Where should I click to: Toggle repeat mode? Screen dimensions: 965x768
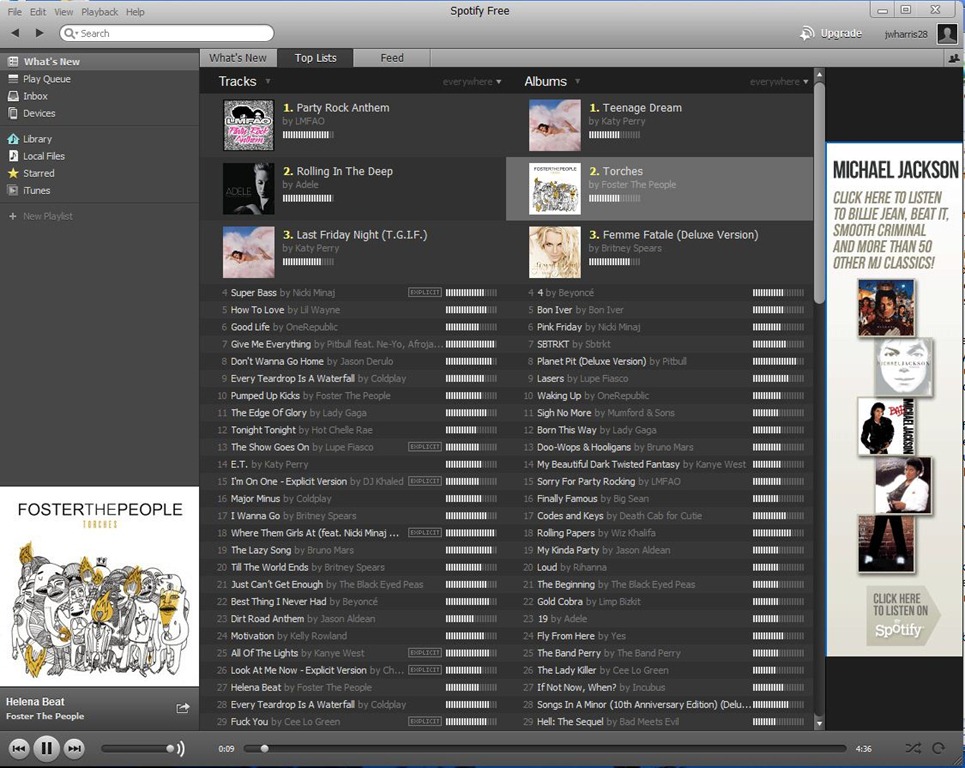pyautogui.click(x=938, y=748)
